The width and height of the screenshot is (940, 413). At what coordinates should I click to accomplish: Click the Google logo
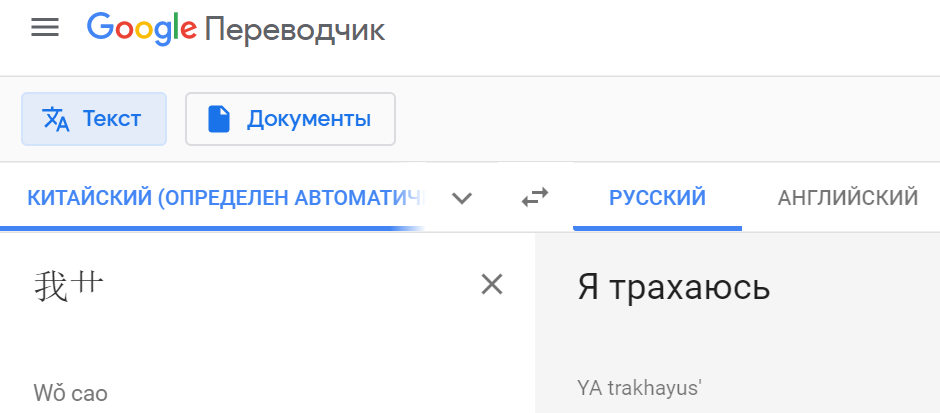[x=141, y=28]
